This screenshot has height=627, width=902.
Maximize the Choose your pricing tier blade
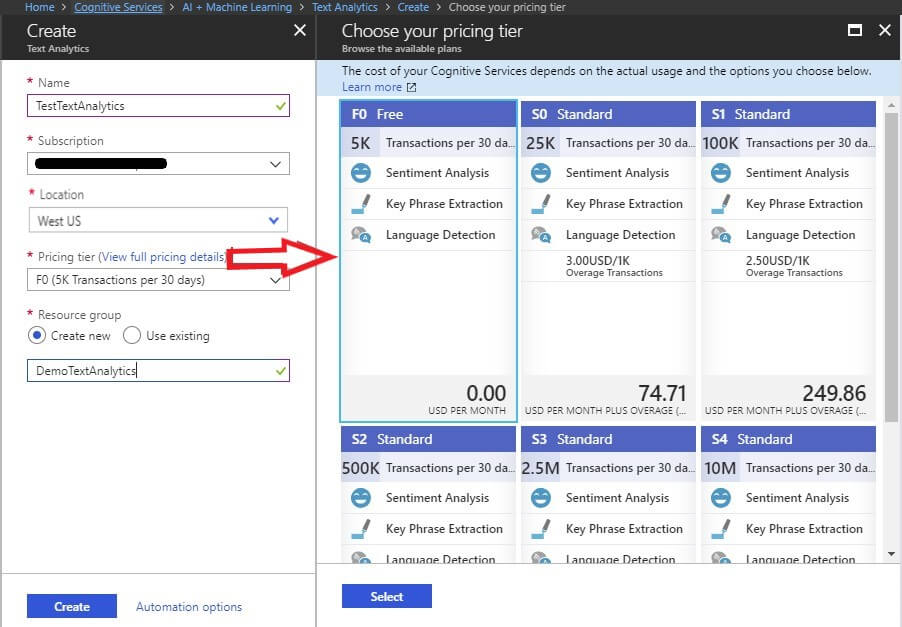[855, 30]
